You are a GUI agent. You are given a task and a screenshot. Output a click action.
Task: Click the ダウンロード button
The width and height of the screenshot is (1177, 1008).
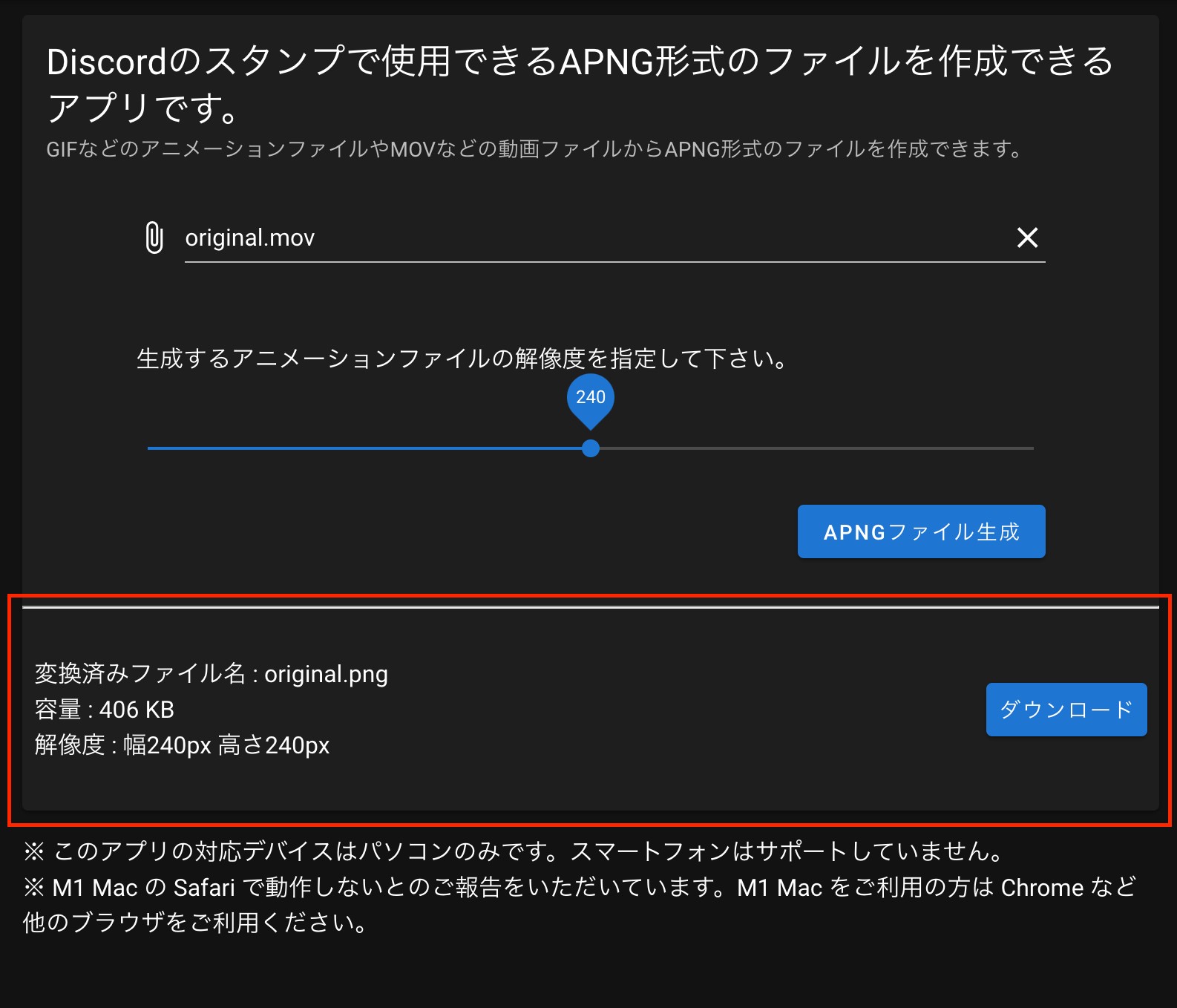coord(1066,710)
